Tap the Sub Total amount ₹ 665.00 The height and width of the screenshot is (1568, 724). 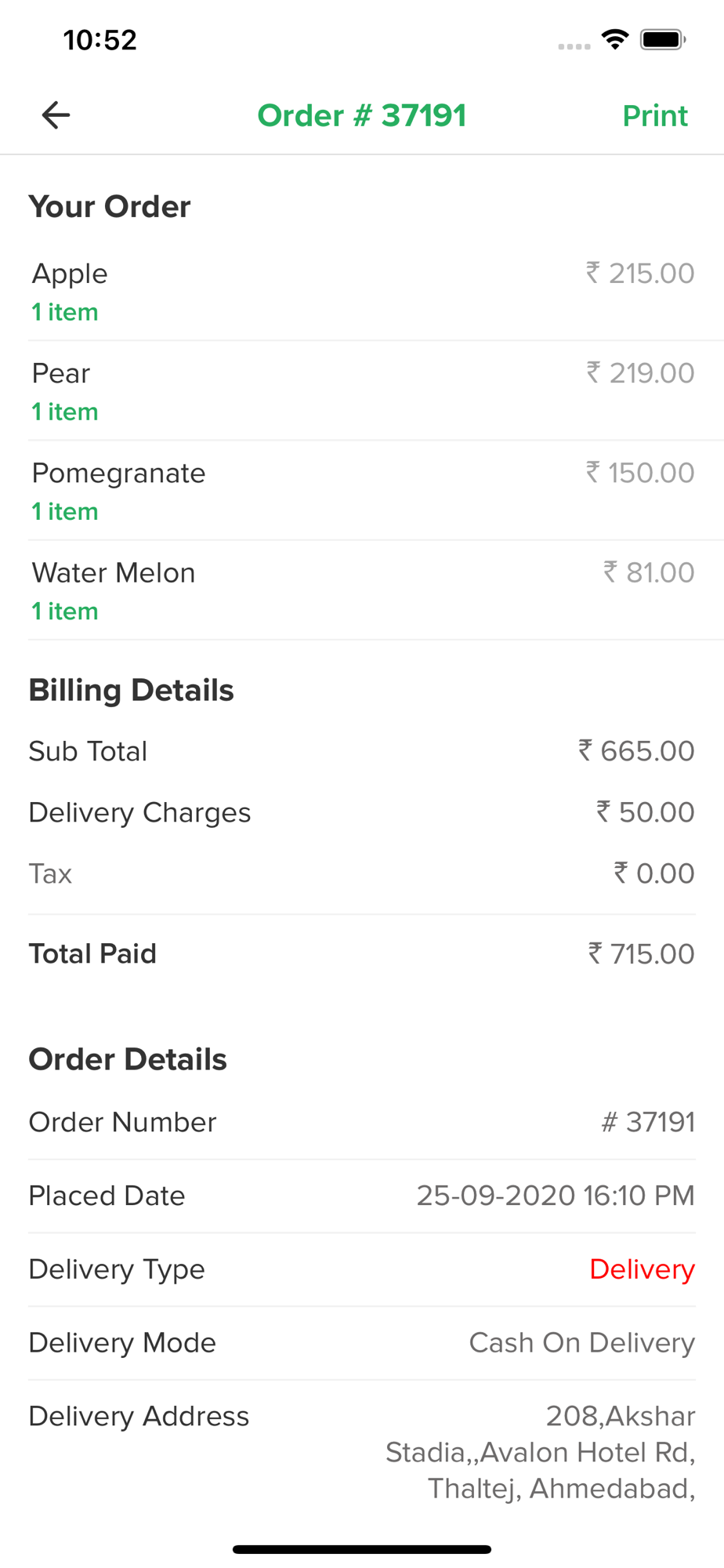click(x=636, y=751)
